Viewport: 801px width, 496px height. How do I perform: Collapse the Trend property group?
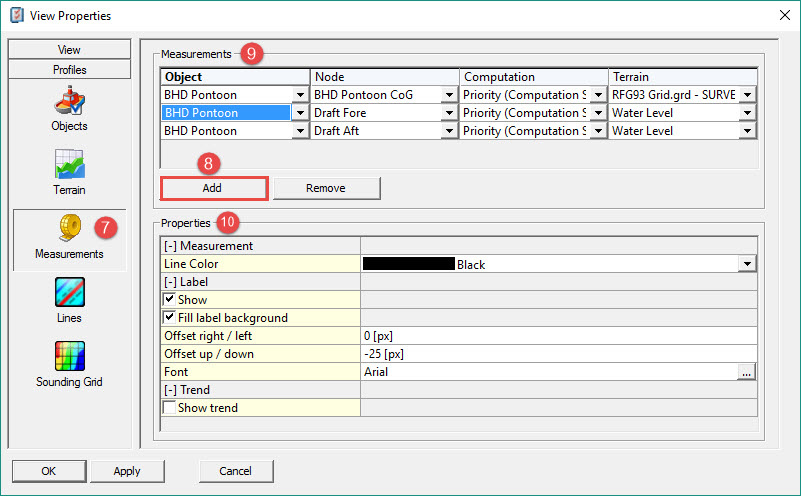[170, 390]
